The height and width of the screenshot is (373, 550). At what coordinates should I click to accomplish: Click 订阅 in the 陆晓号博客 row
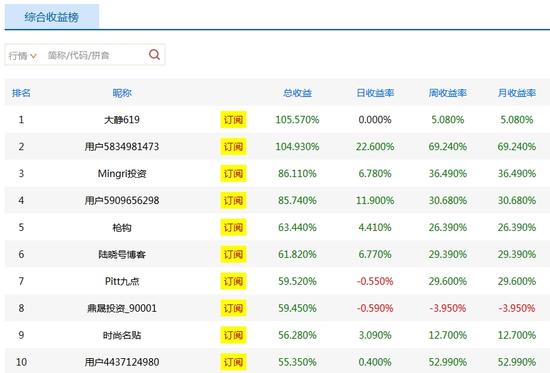click(233, 254)
